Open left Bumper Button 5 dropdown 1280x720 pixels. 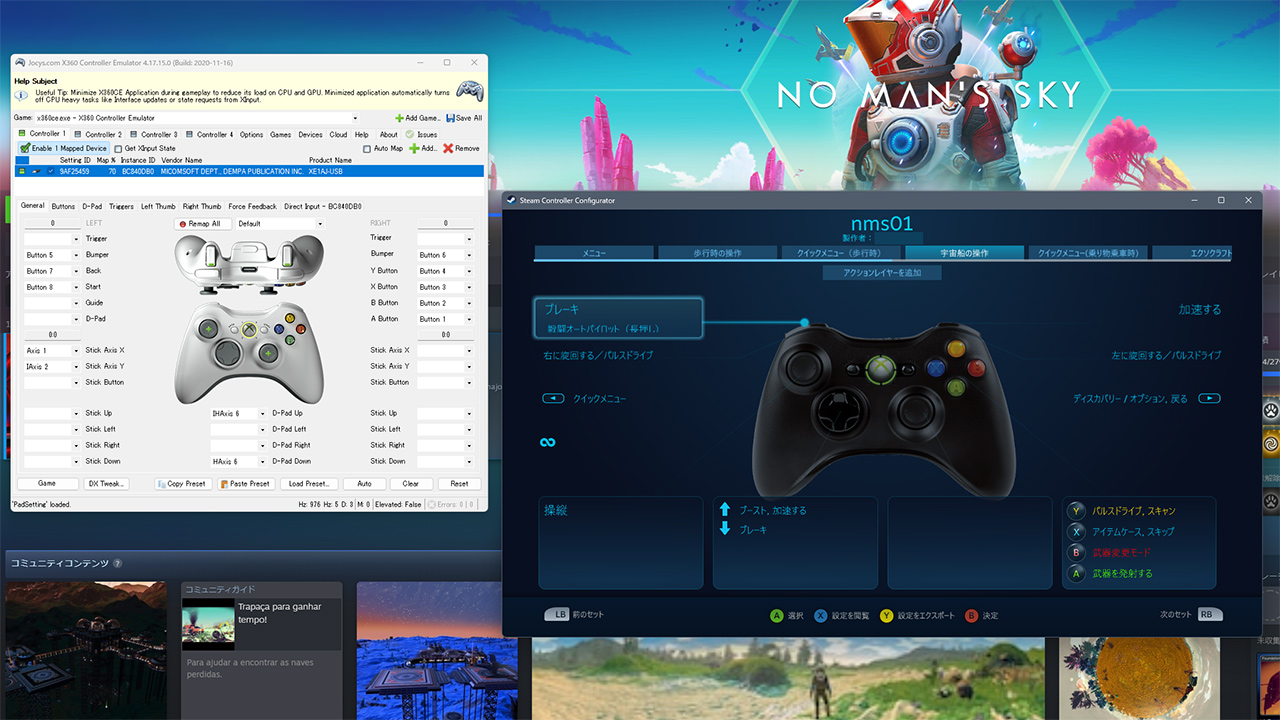75,255
